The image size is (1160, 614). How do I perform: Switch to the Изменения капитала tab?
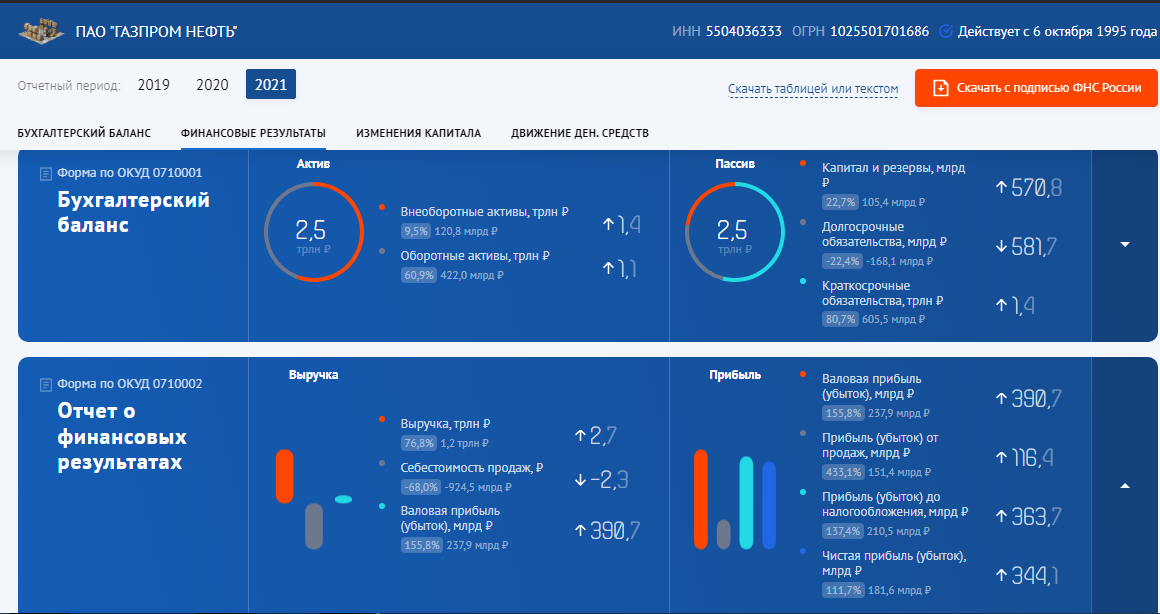pos(418,133)
